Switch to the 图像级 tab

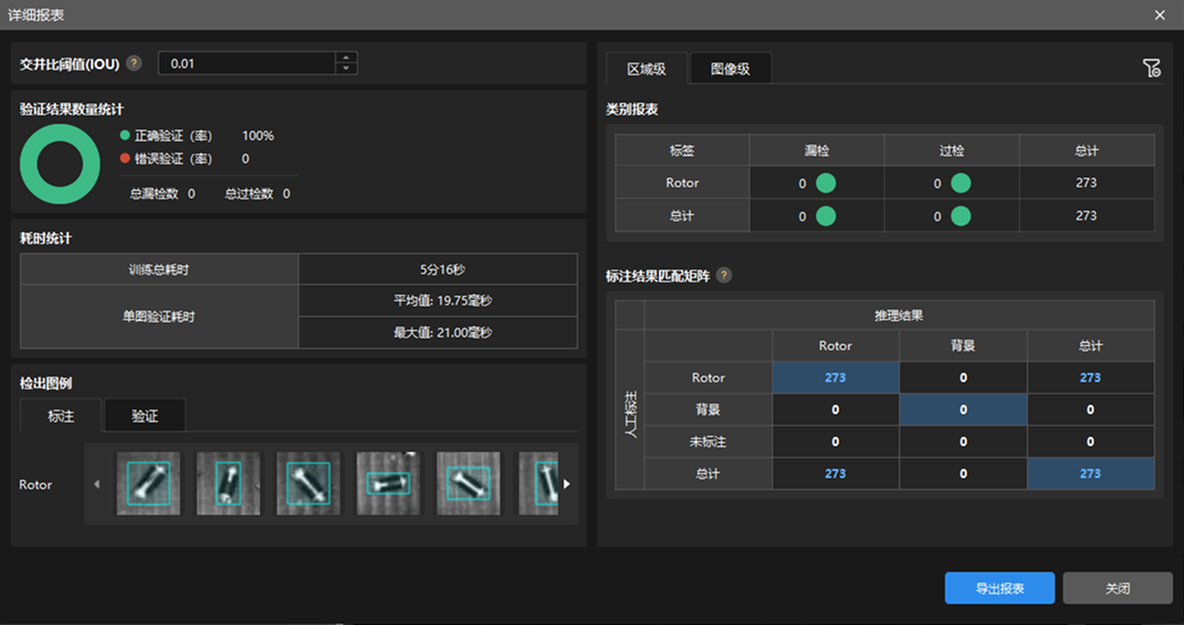click(730, 69)
